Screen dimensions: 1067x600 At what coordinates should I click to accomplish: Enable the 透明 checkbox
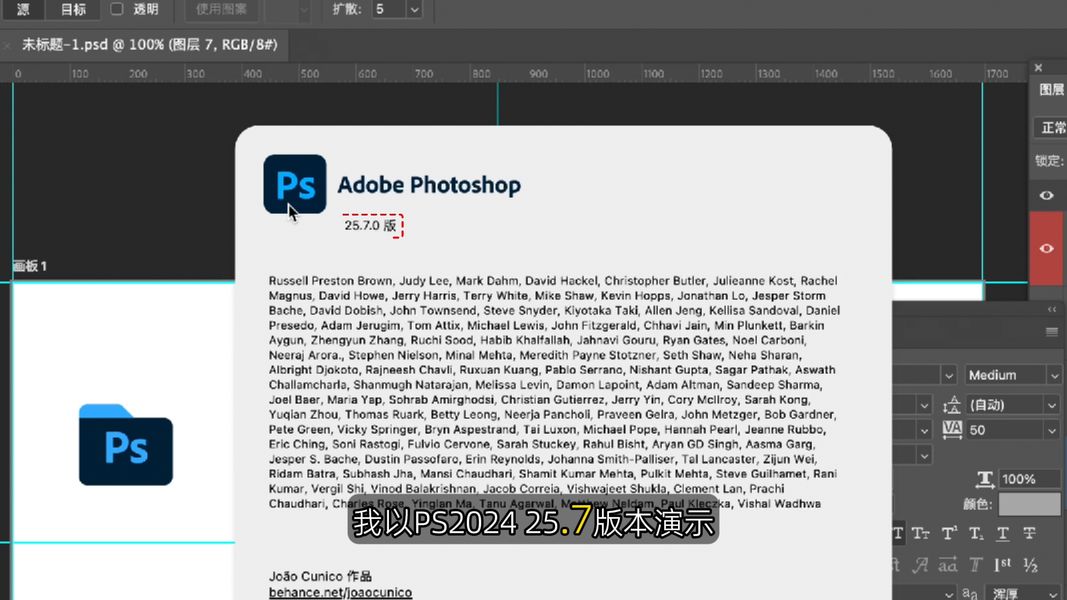[x=117, y=9]
